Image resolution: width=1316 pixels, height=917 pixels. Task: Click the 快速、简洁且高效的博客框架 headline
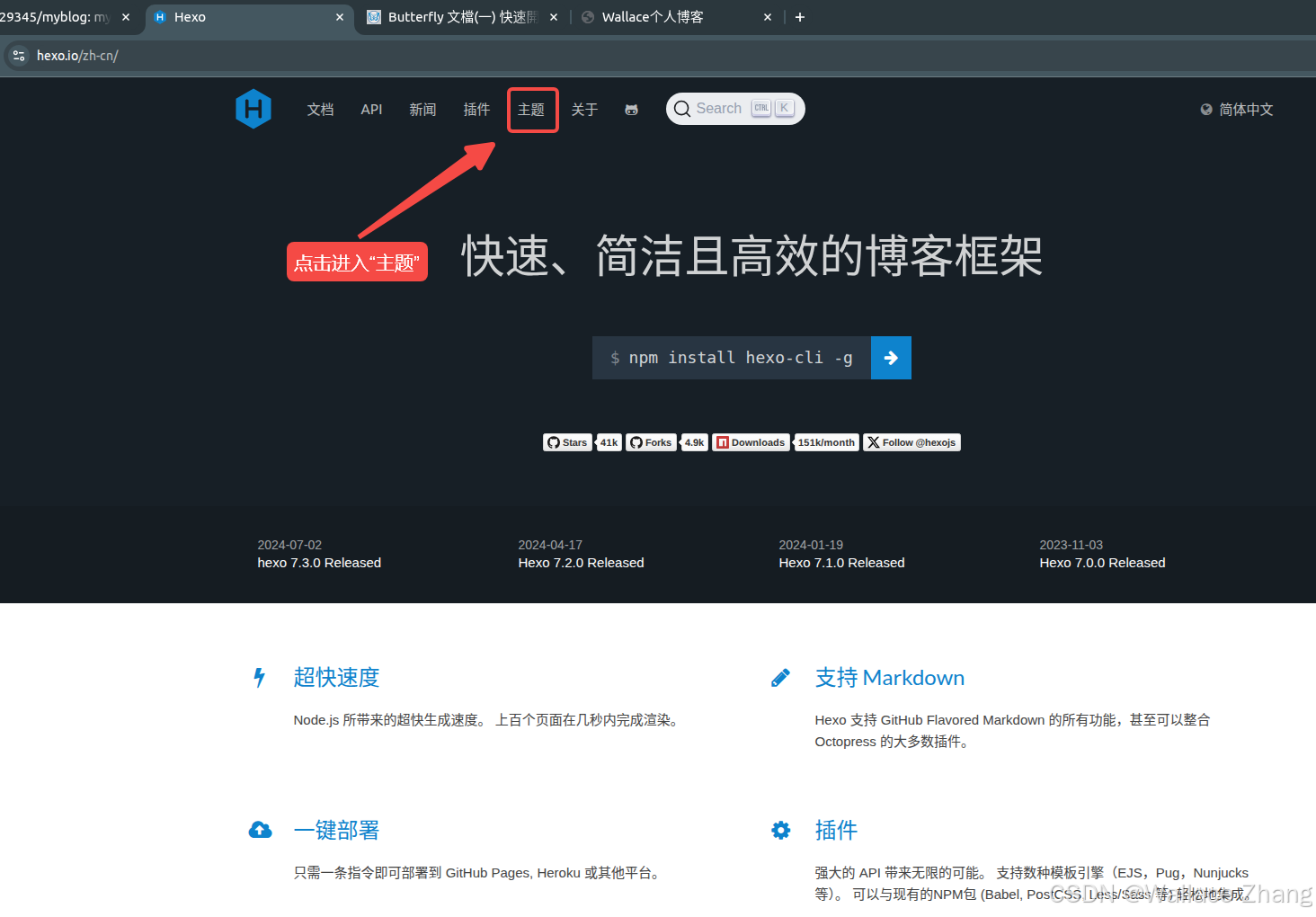(751, 256)
